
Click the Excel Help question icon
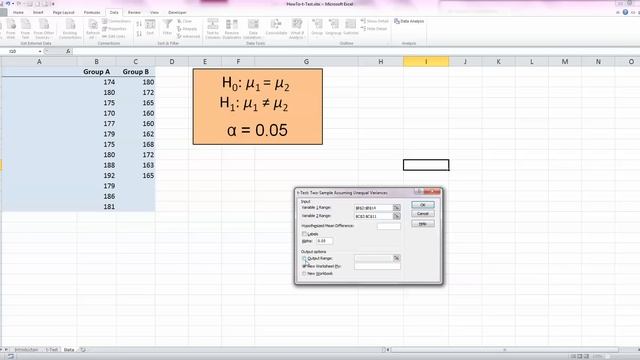[x=625, y=12]
